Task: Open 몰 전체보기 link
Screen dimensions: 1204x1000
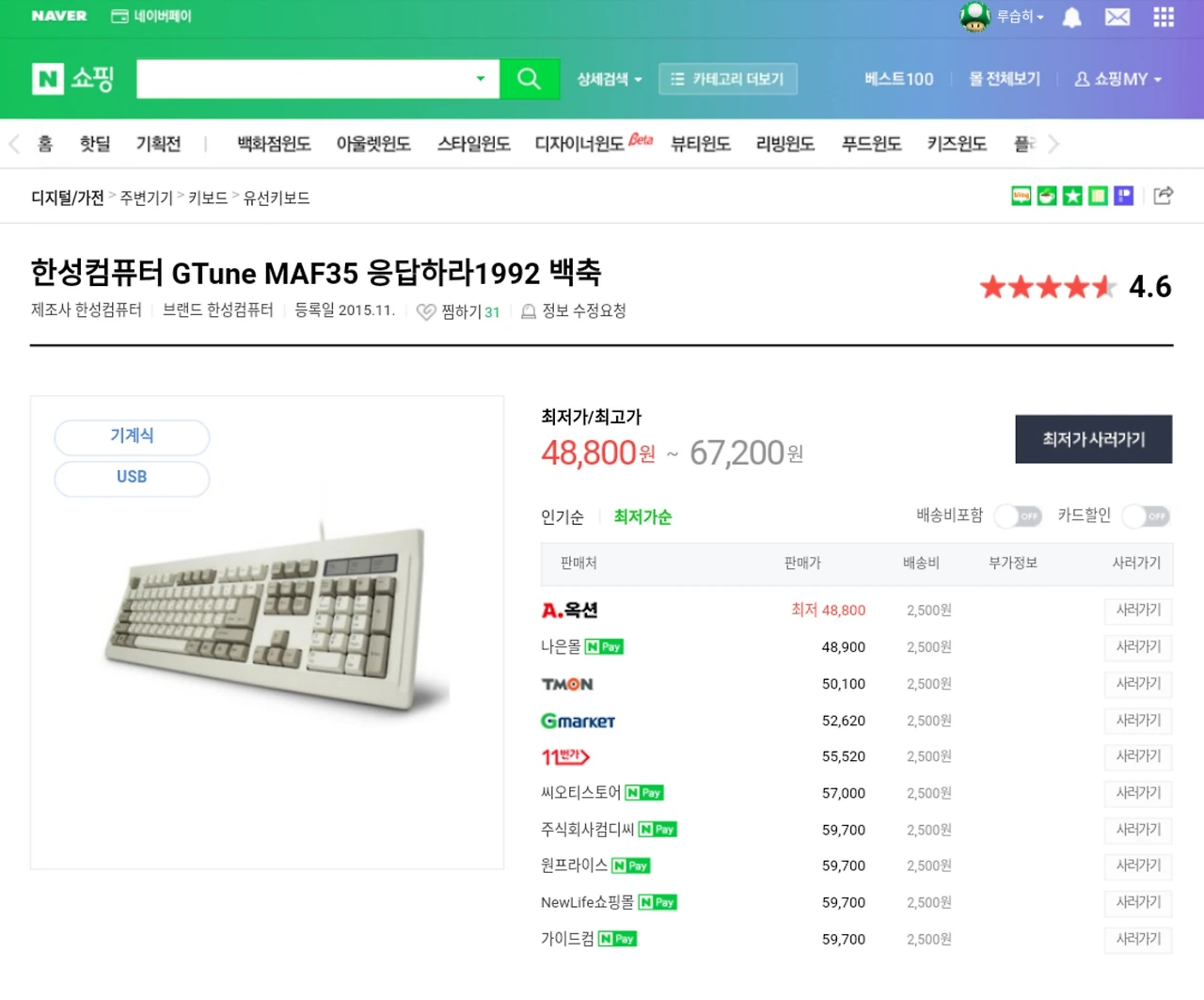Action: pyautogui.click(x=1005, y=79)
